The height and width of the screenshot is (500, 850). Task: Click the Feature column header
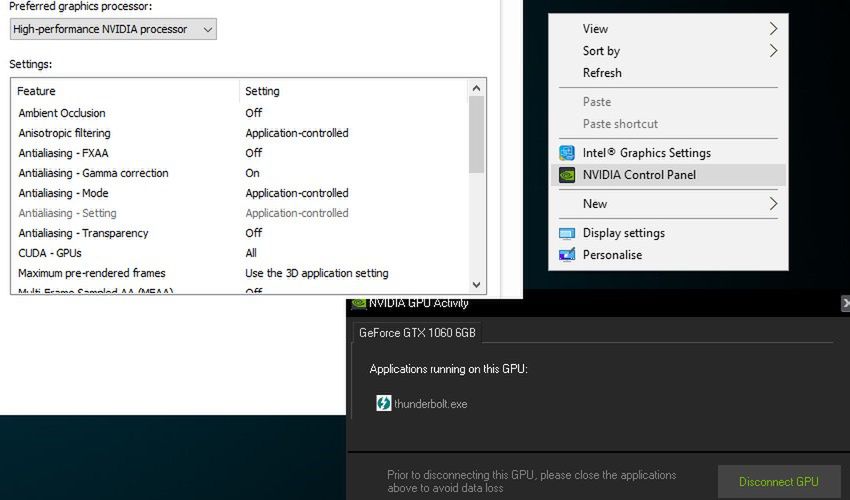[125, 91]
